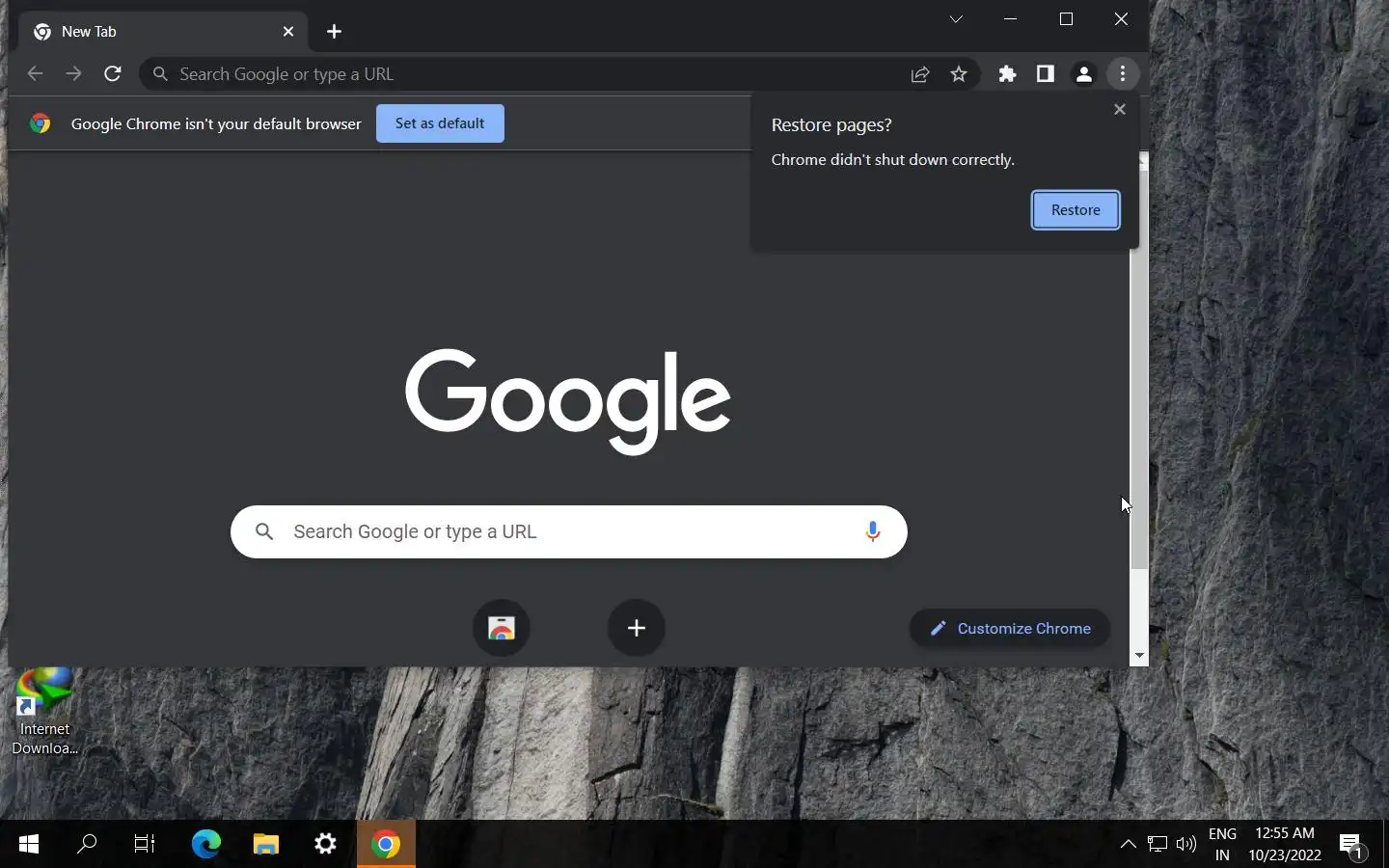
Task: Open a new tab with plus button
Action: 335,32
